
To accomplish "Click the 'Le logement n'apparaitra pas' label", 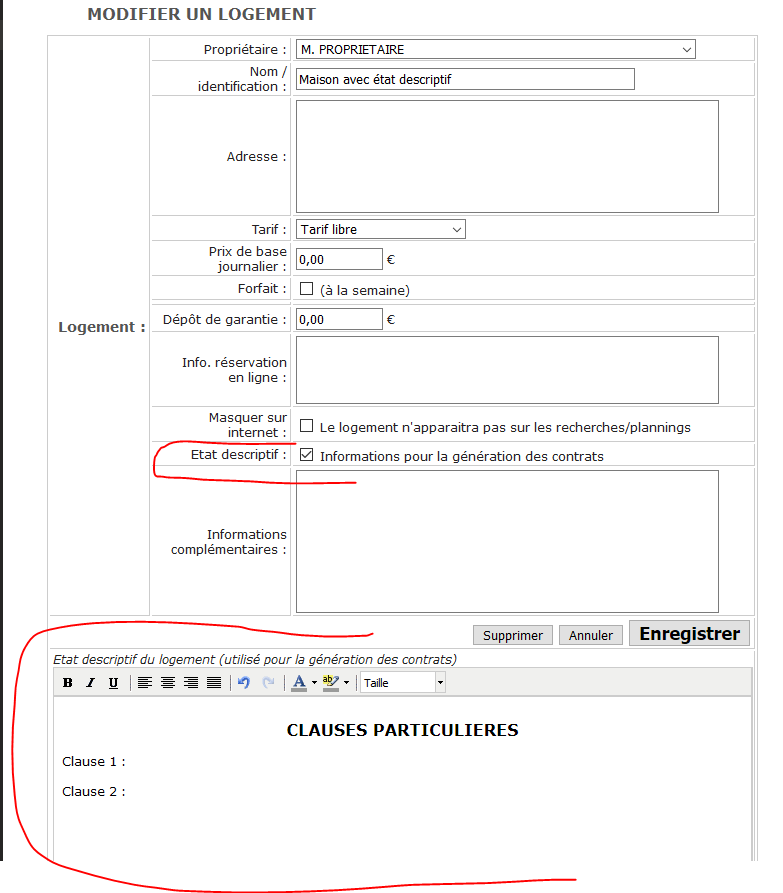I will (x=505, y=427).
